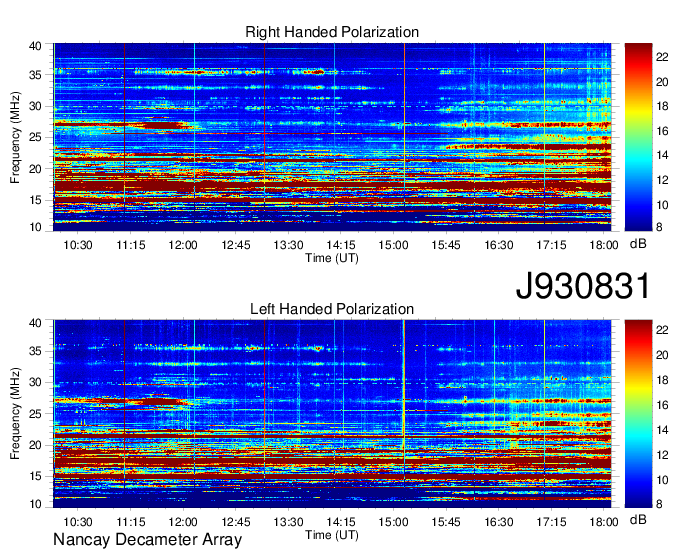Click the 22 label on the Right Handed color bar
Viewport: 680px width, 552px height.
[662, 57]
